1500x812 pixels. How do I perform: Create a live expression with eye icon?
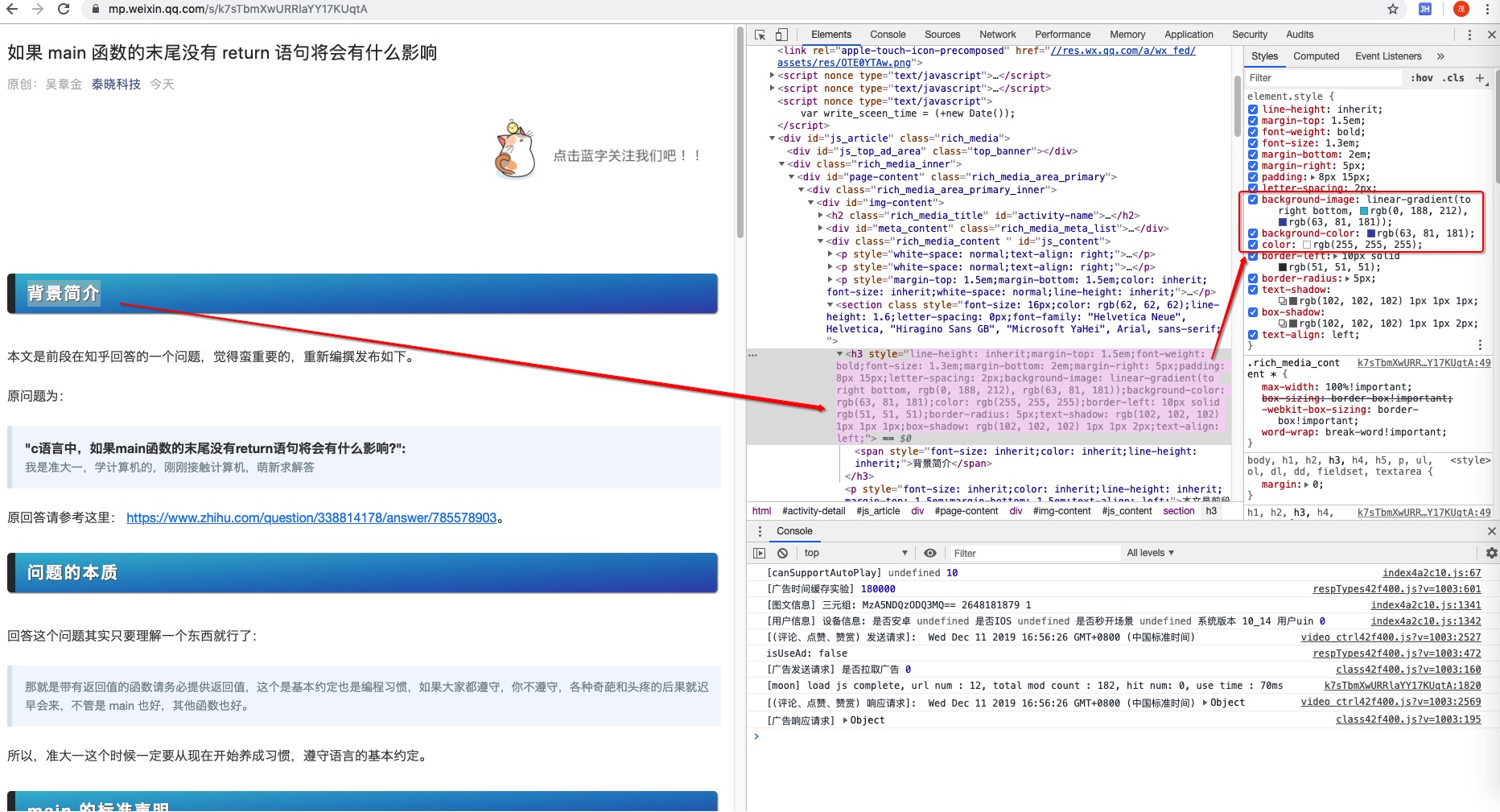pyautogui.click(x=930, y=553)
